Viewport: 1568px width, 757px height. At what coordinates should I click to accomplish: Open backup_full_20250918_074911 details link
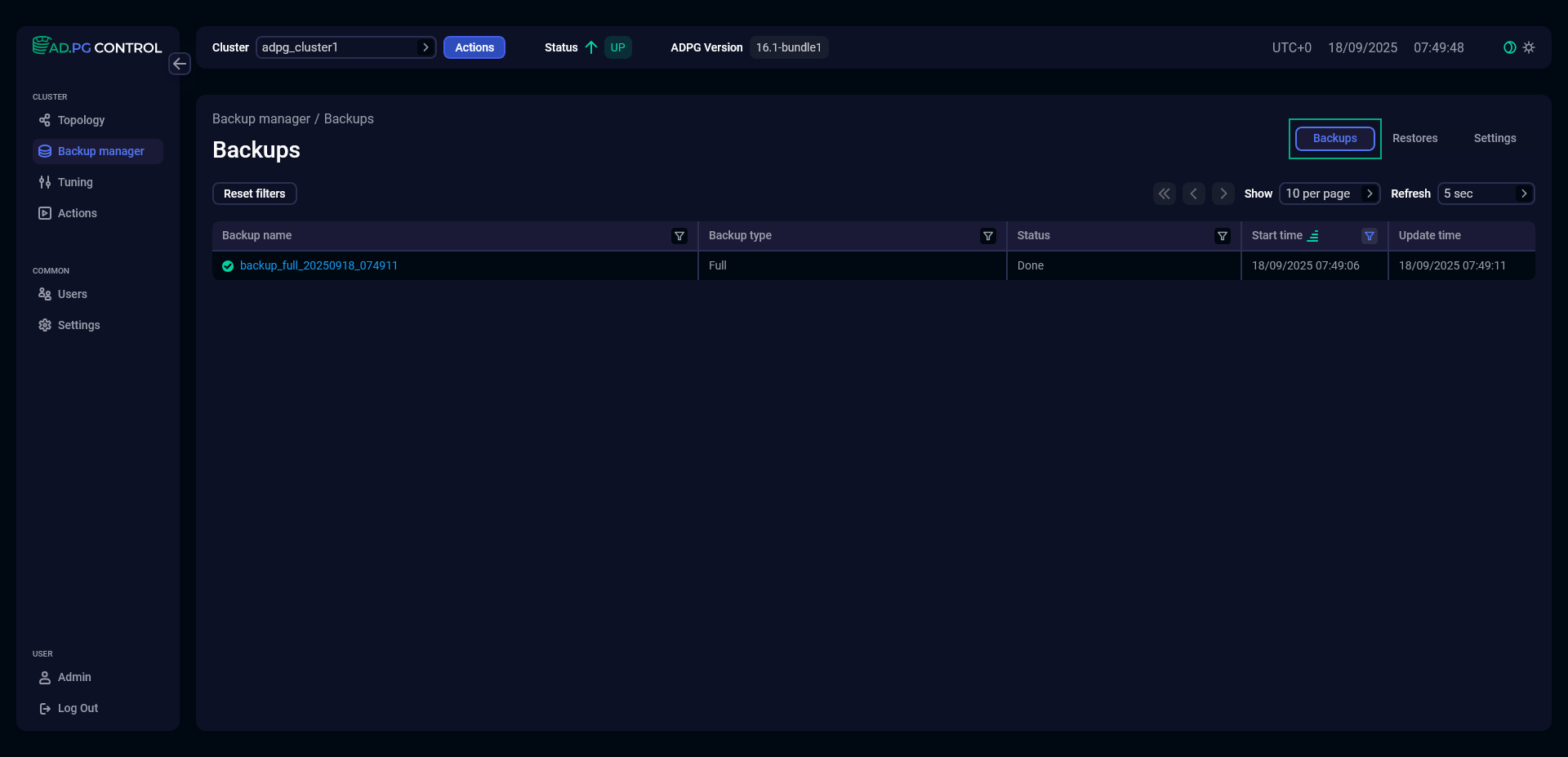[x=318, y=265]
